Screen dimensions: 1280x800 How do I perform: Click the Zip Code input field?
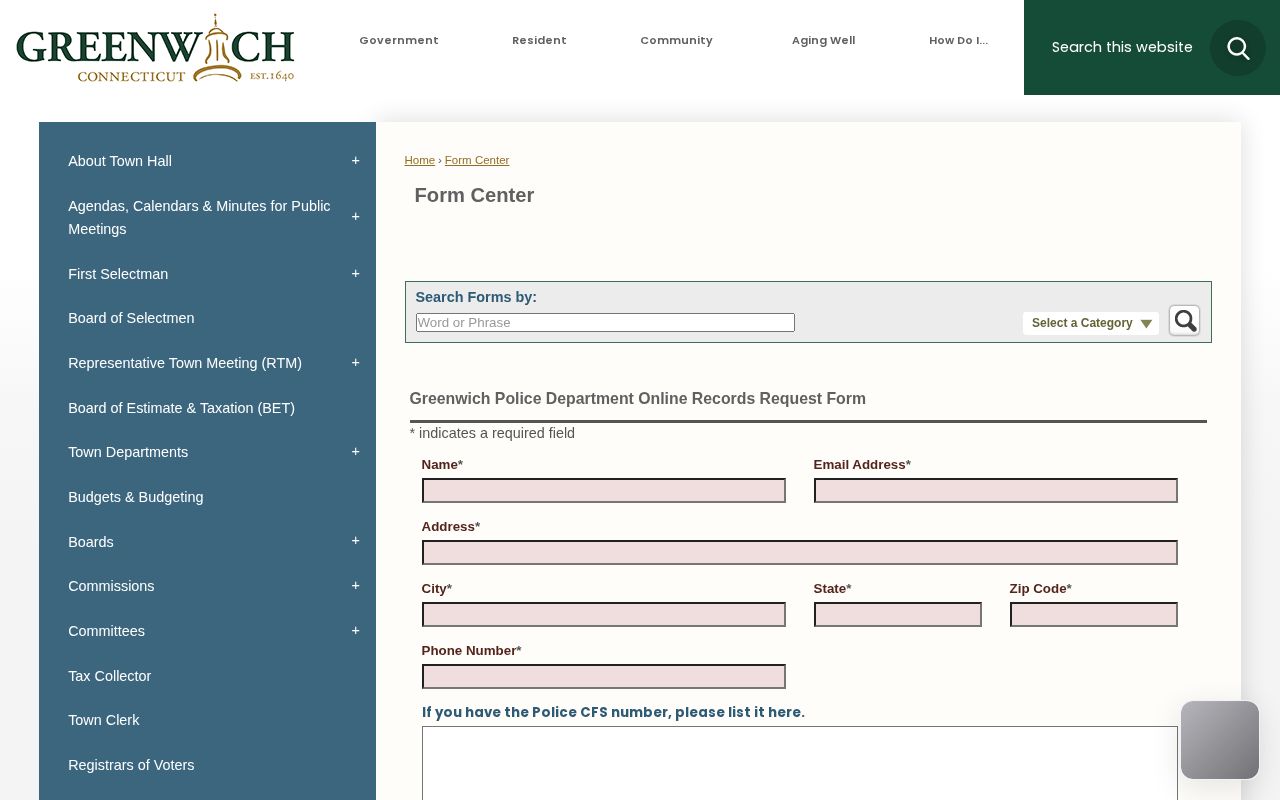pyautogui.click(x=1093, y=614)
